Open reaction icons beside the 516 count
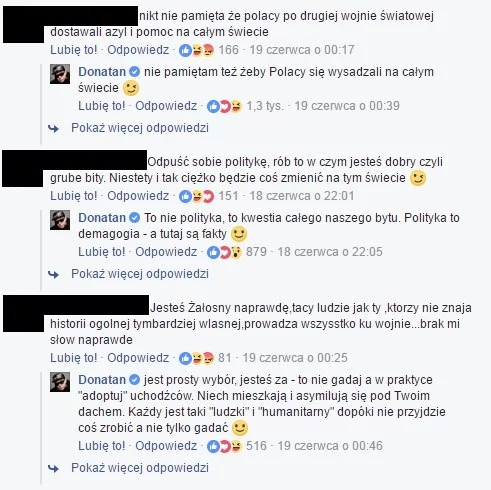This screenshot has width=491, height=490. point(224,446)
